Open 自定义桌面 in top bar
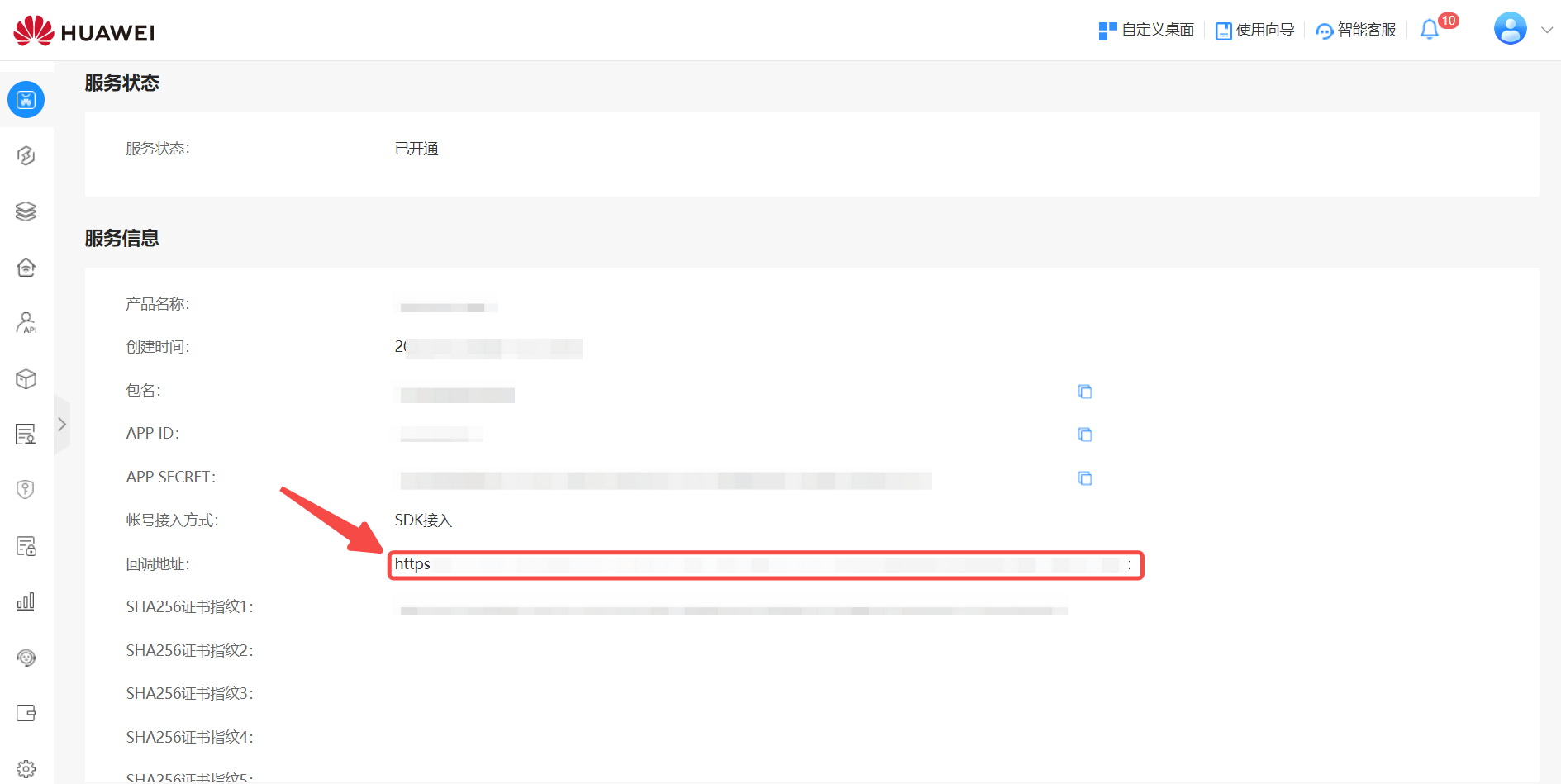1561x784 pixels. tap(1146, 31)
